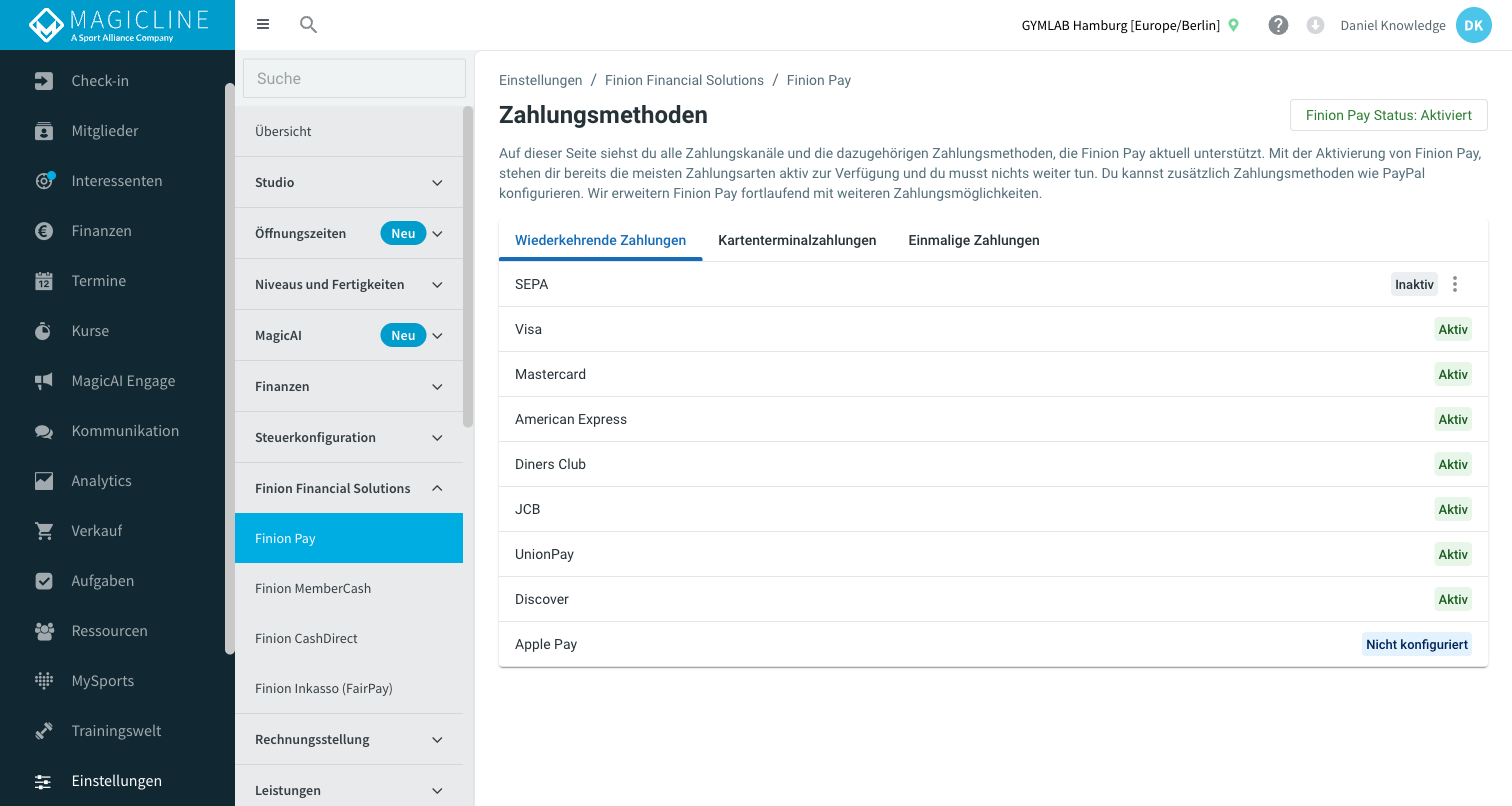Click the settings menu scrollbar
This screenshot has height=806, width=1512.
[x=467, y=267]
